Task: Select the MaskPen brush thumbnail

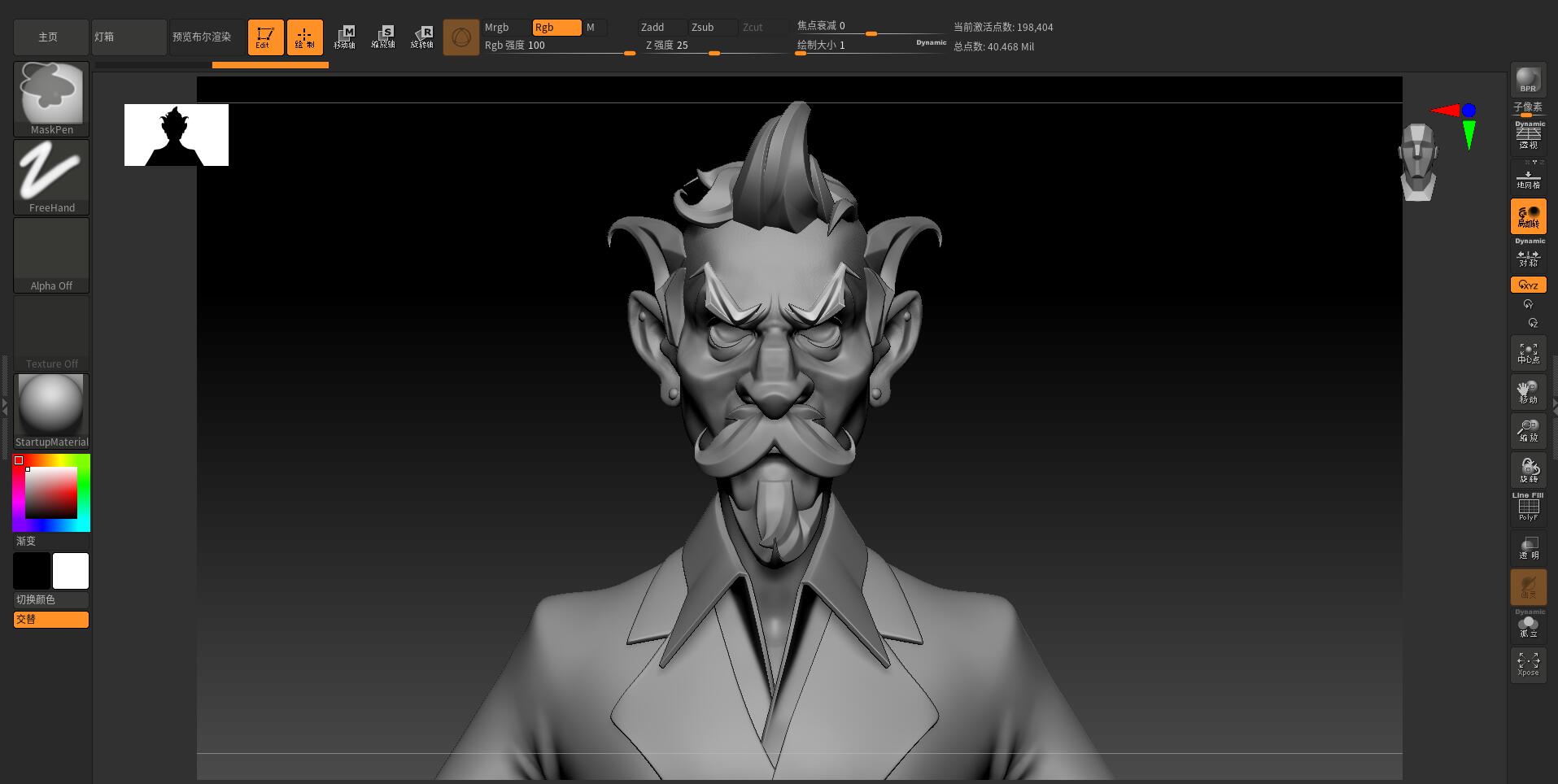Action: tap(51, 98)
